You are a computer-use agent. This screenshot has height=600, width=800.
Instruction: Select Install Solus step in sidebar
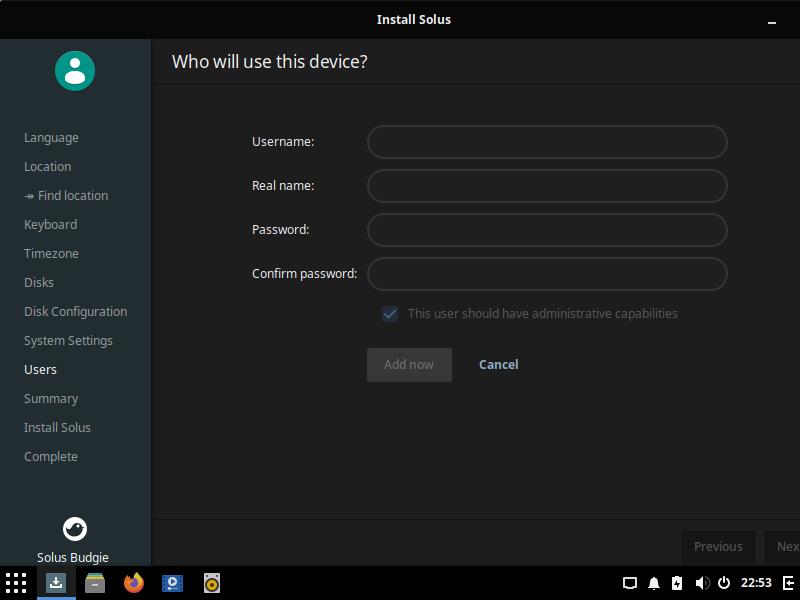[x=57, y=428]
